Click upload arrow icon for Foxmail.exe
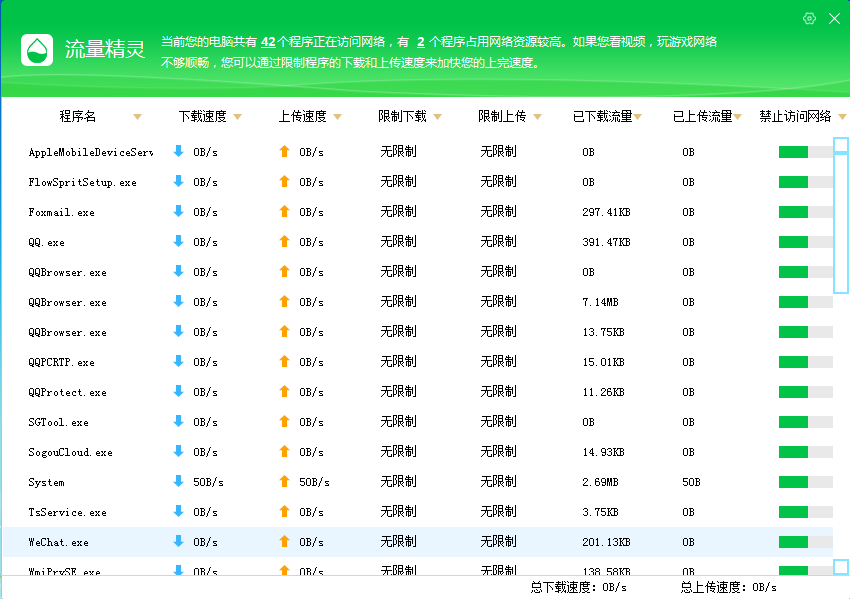This screenshot has width=850, height=599. click(285, 211)
